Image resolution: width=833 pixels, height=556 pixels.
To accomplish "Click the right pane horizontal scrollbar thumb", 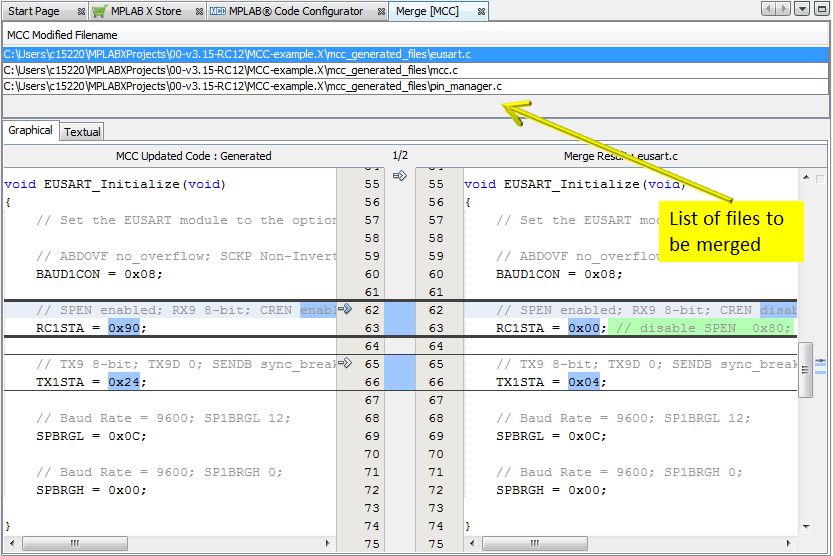I will 535,543.
